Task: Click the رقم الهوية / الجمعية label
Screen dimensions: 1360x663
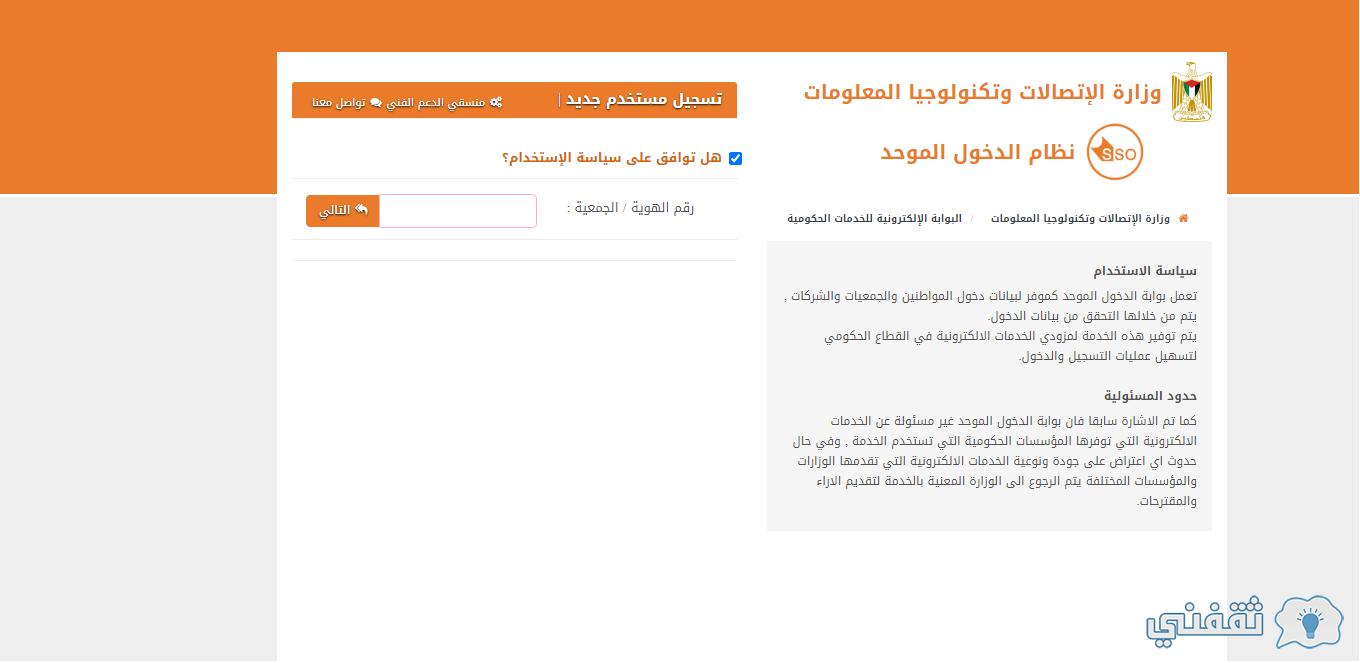Action: pos(630,208)
